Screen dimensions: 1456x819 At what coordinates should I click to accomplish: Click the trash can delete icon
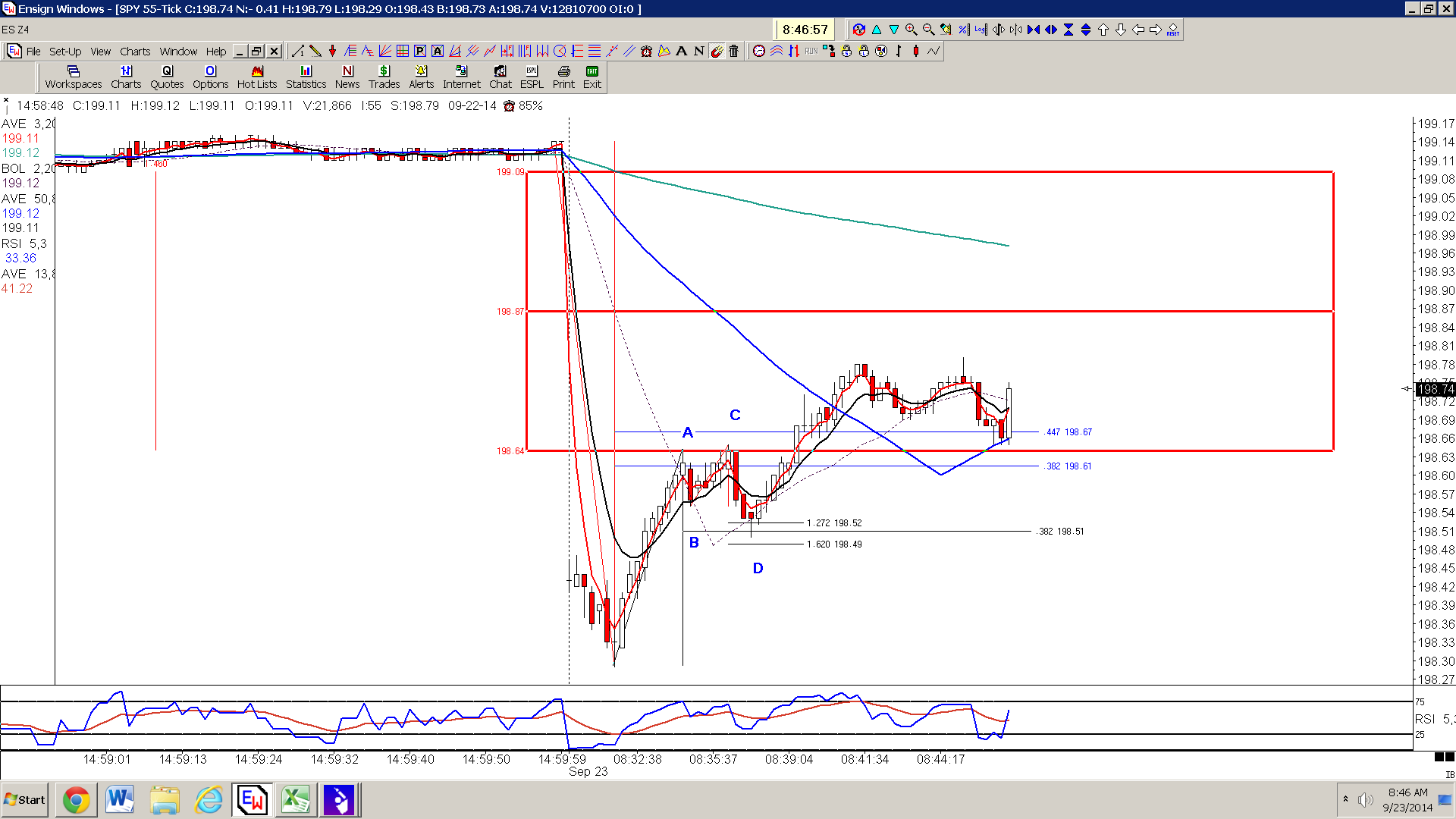pos(733,52)
